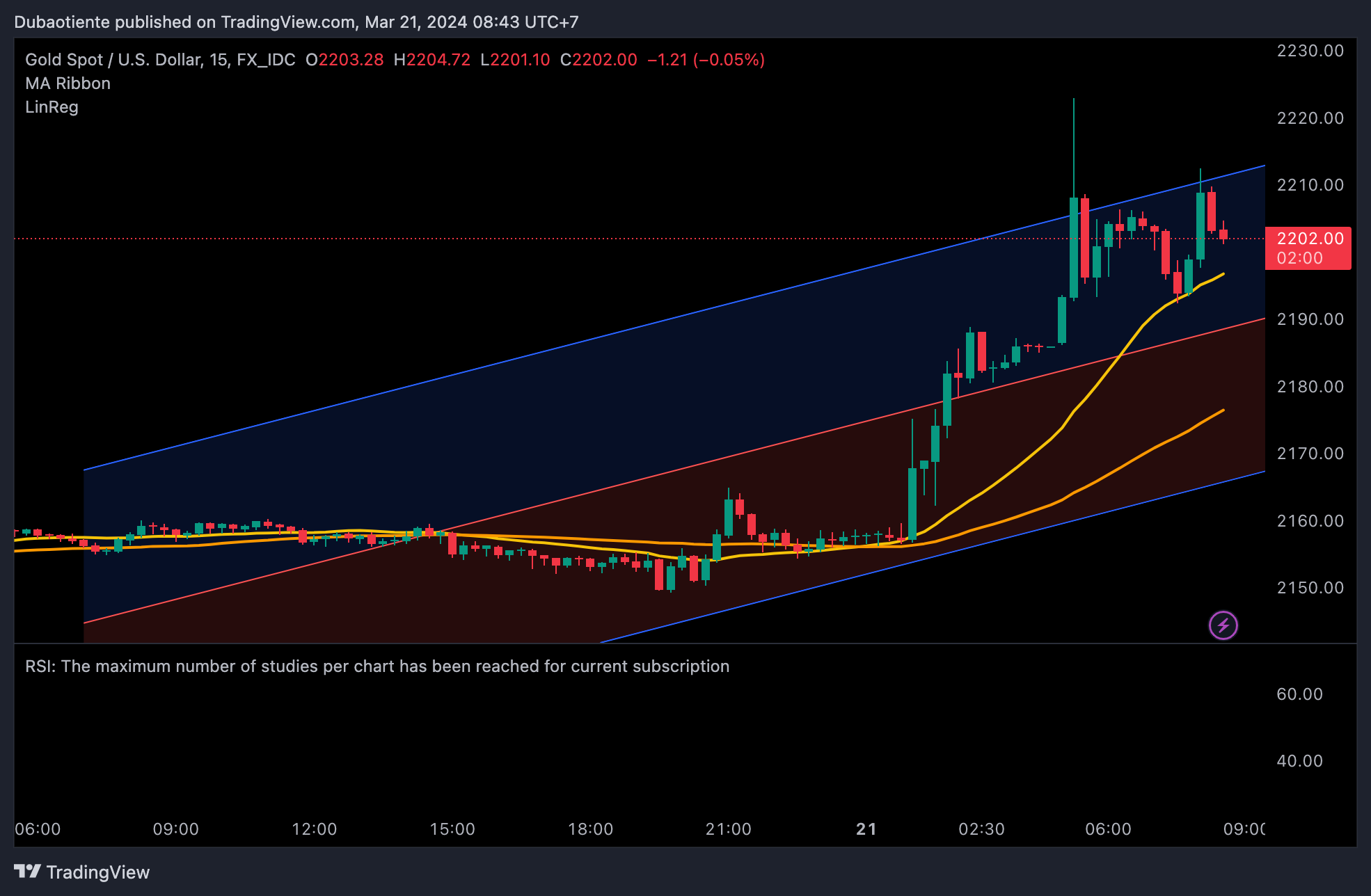1371x896 pixels.
Task: Select the LinReg indicator label
Action: pyautogui.click(x=51, y=107)
